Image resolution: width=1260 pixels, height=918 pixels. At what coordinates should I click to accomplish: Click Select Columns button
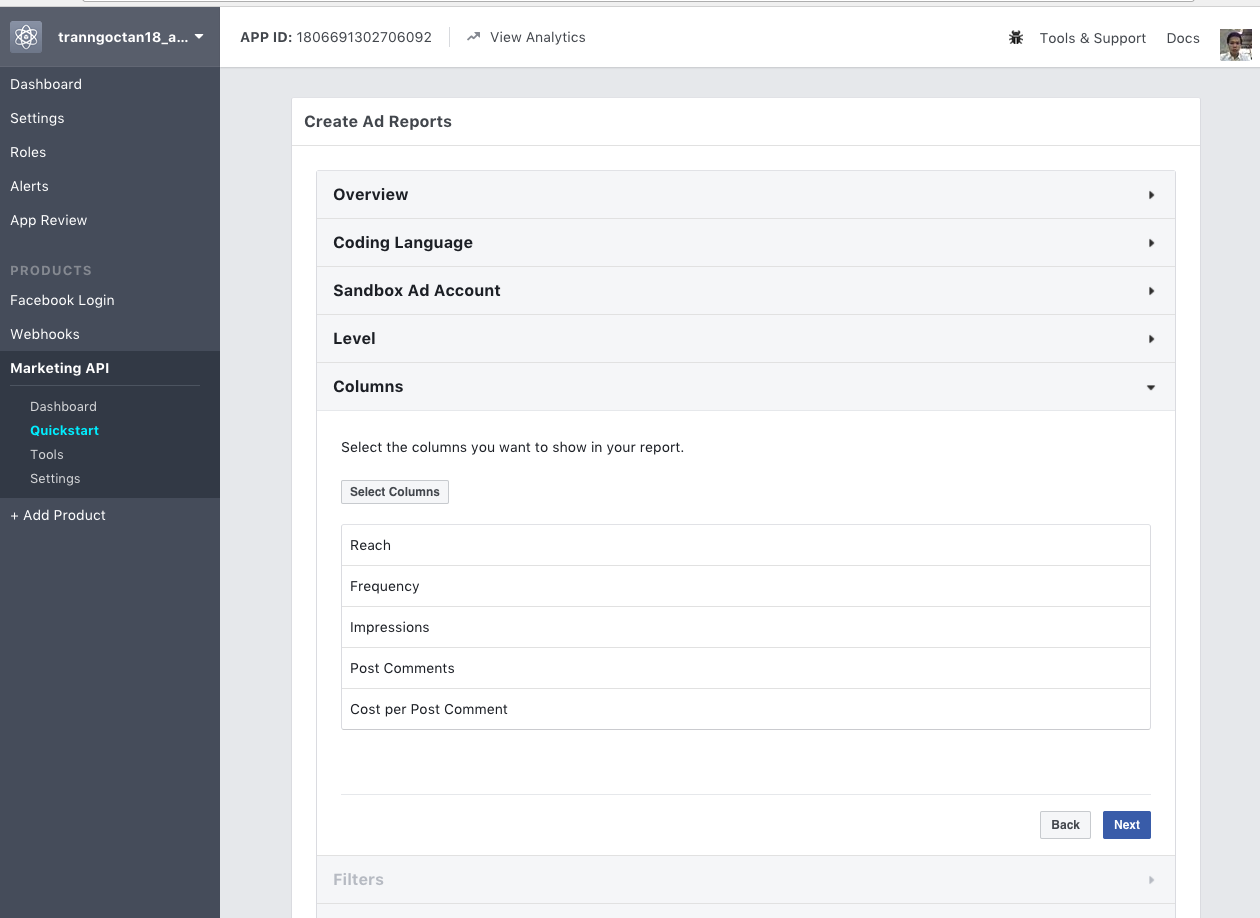[395, 492]
